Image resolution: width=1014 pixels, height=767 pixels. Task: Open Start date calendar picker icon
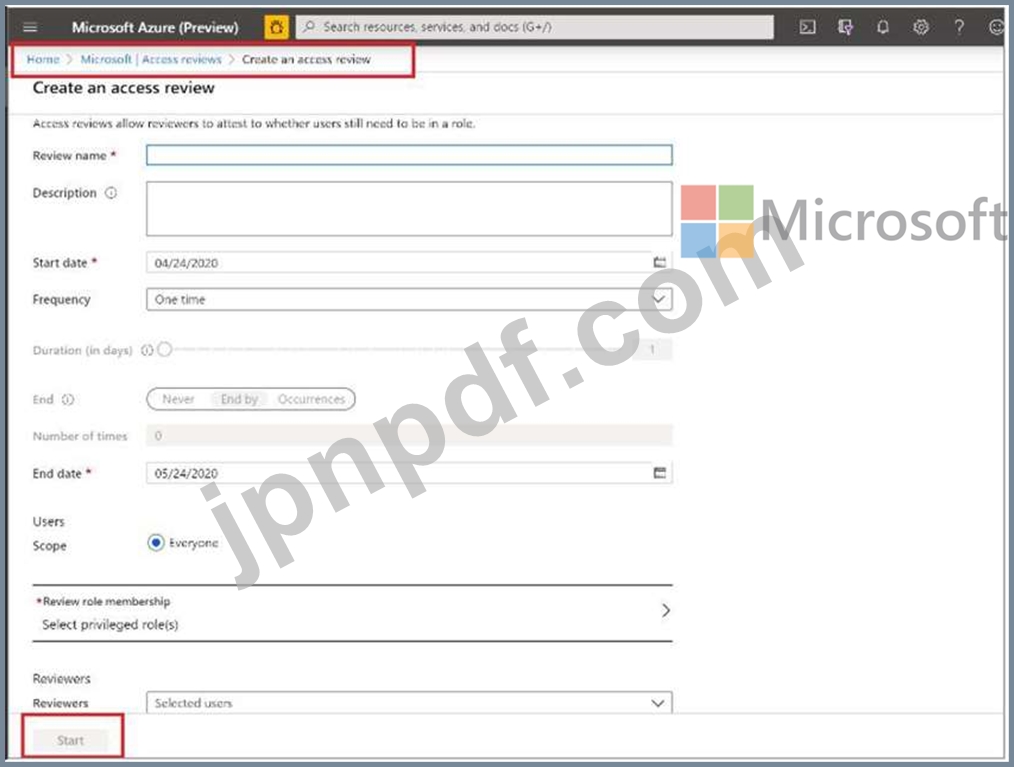point(659,262)
